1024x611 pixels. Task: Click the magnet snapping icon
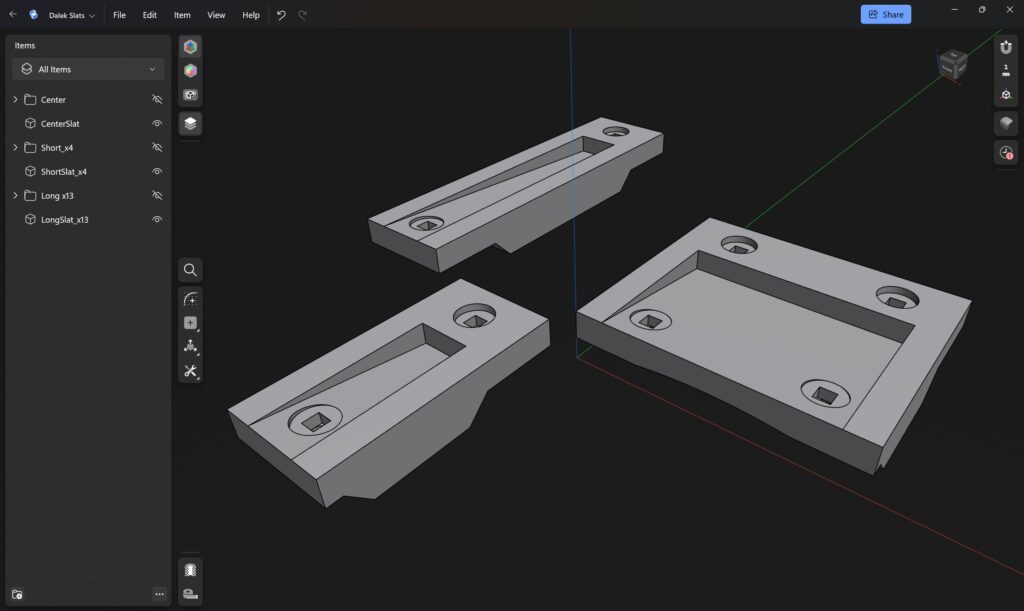coord(1006,47)
